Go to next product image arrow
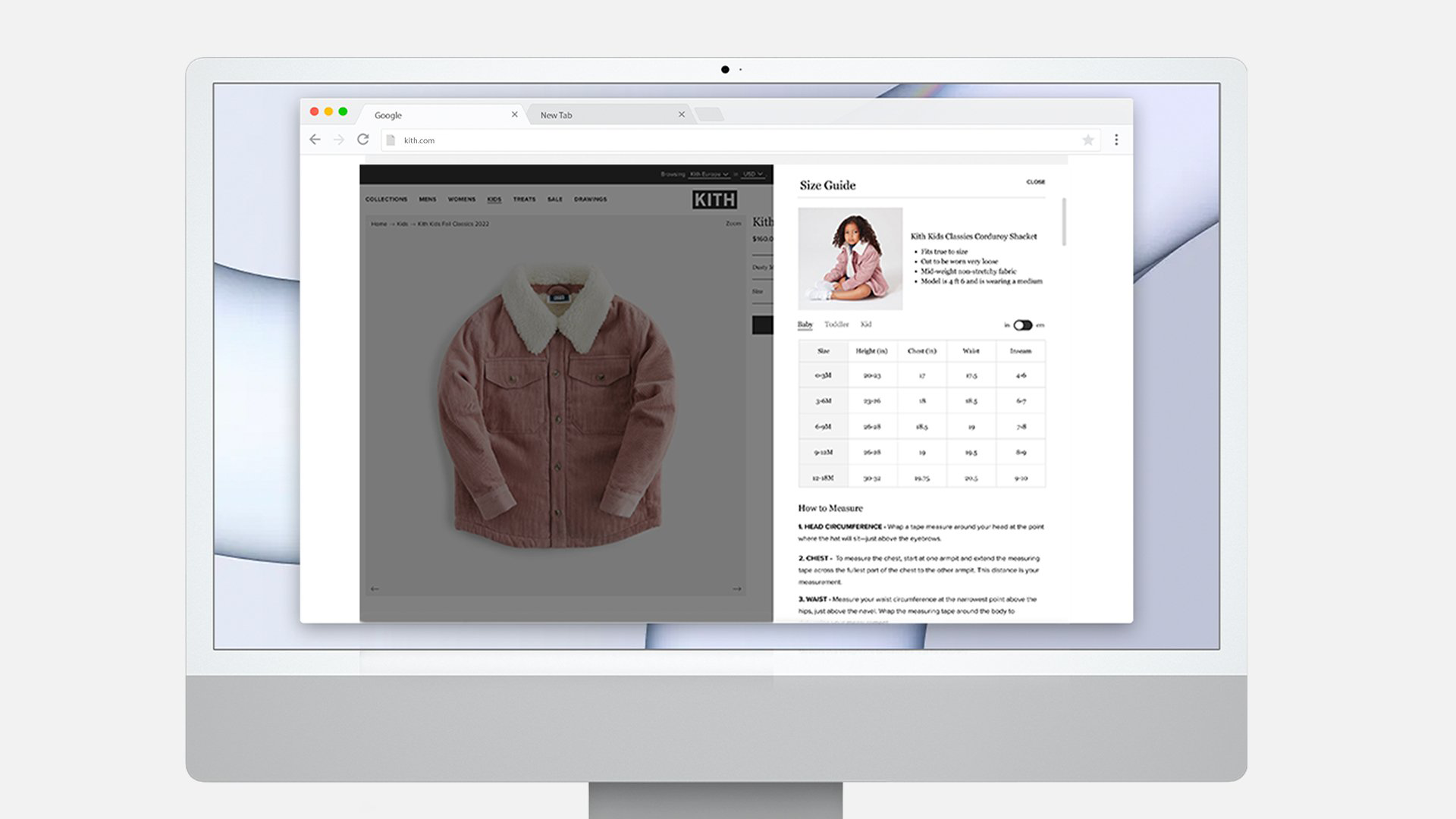 click(736, 588)
